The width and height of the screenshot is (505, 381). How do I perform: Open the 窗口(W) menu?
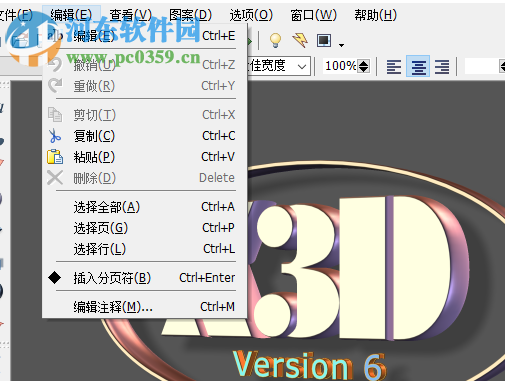[x=313, y=15]
